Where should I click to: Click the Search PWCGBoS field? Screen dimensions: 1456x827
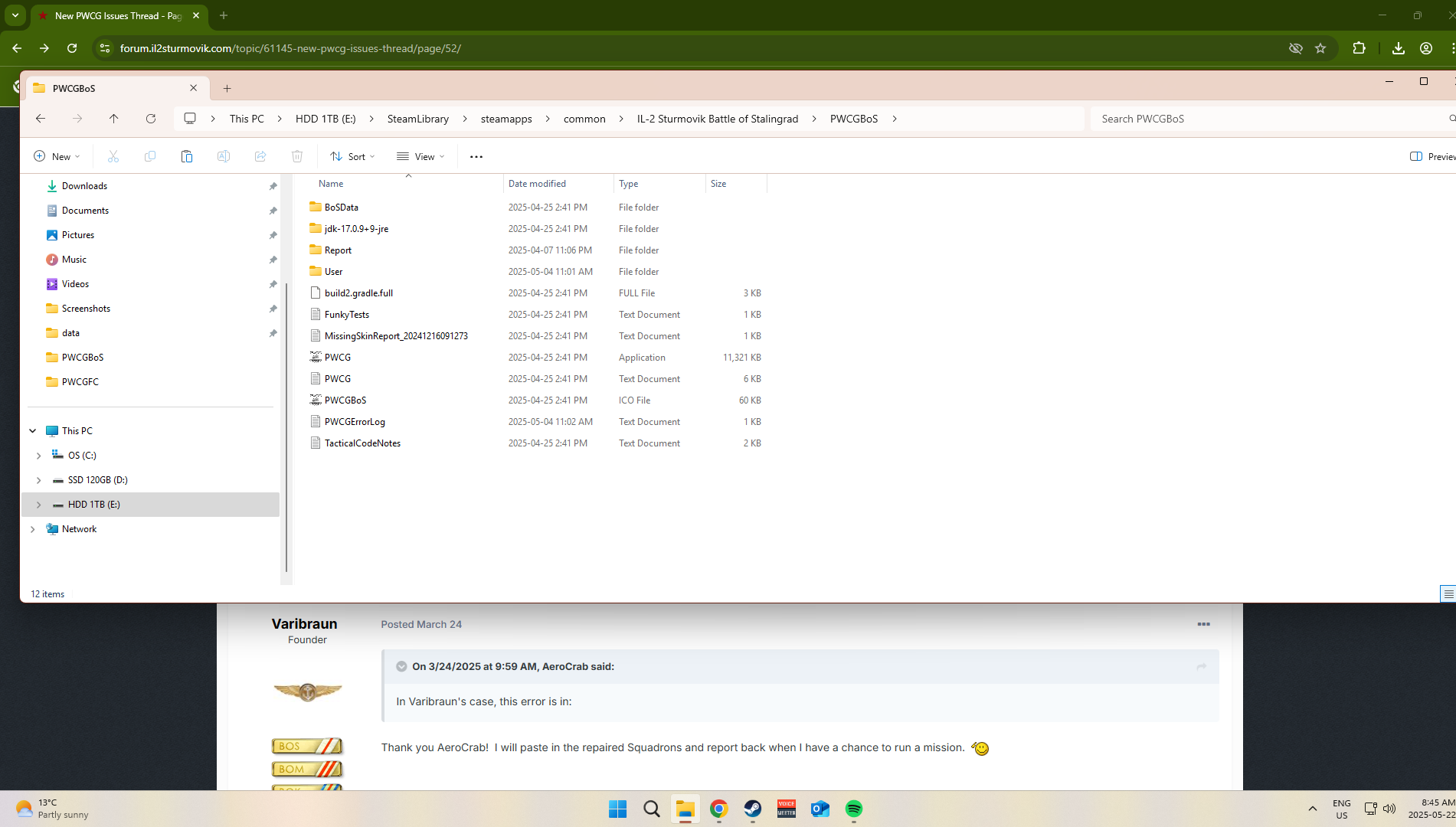click(1264, 119)
